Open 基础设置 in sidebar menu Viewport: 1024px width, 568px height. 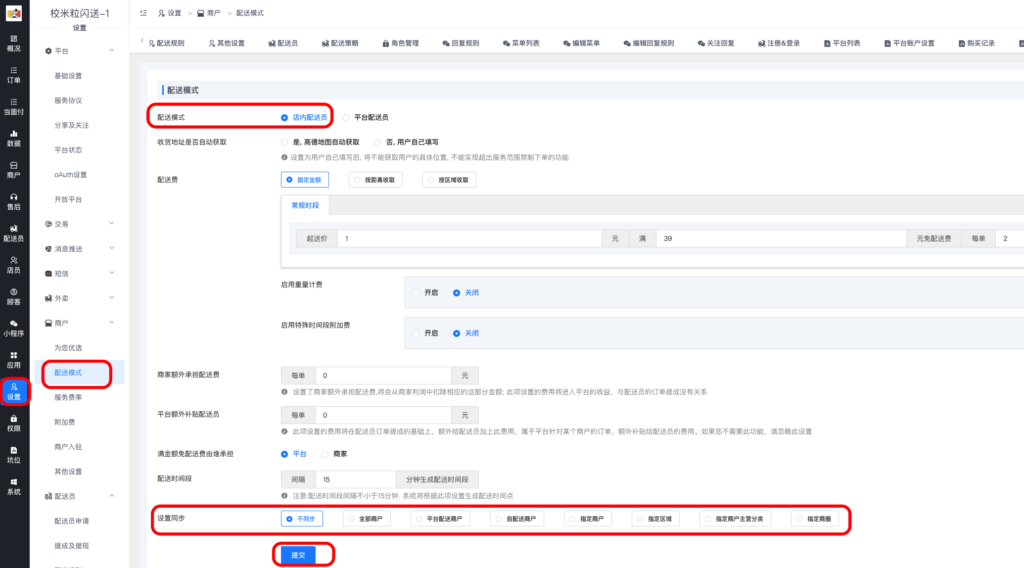coord(68,76)
